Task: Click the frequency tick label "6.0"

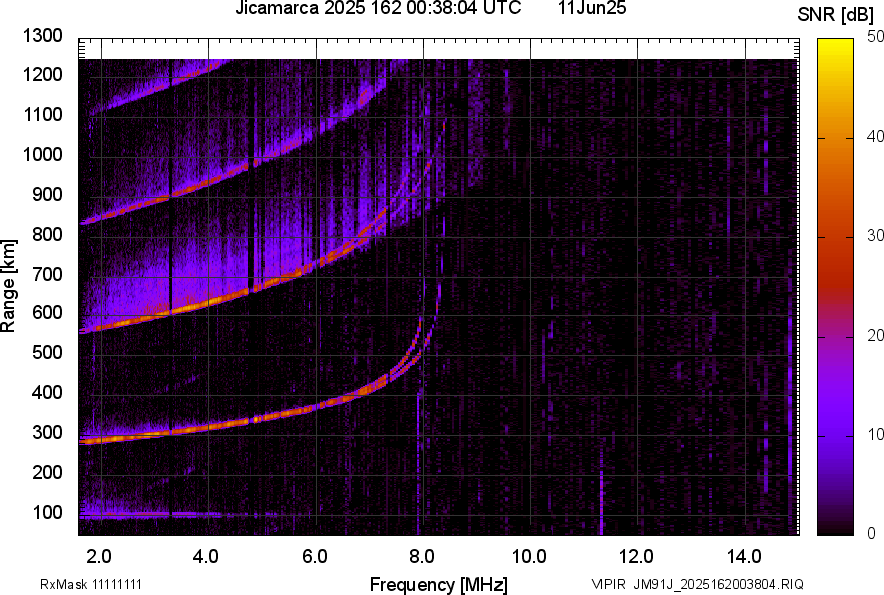Action: pyautogui.click(x=314, y=557)
